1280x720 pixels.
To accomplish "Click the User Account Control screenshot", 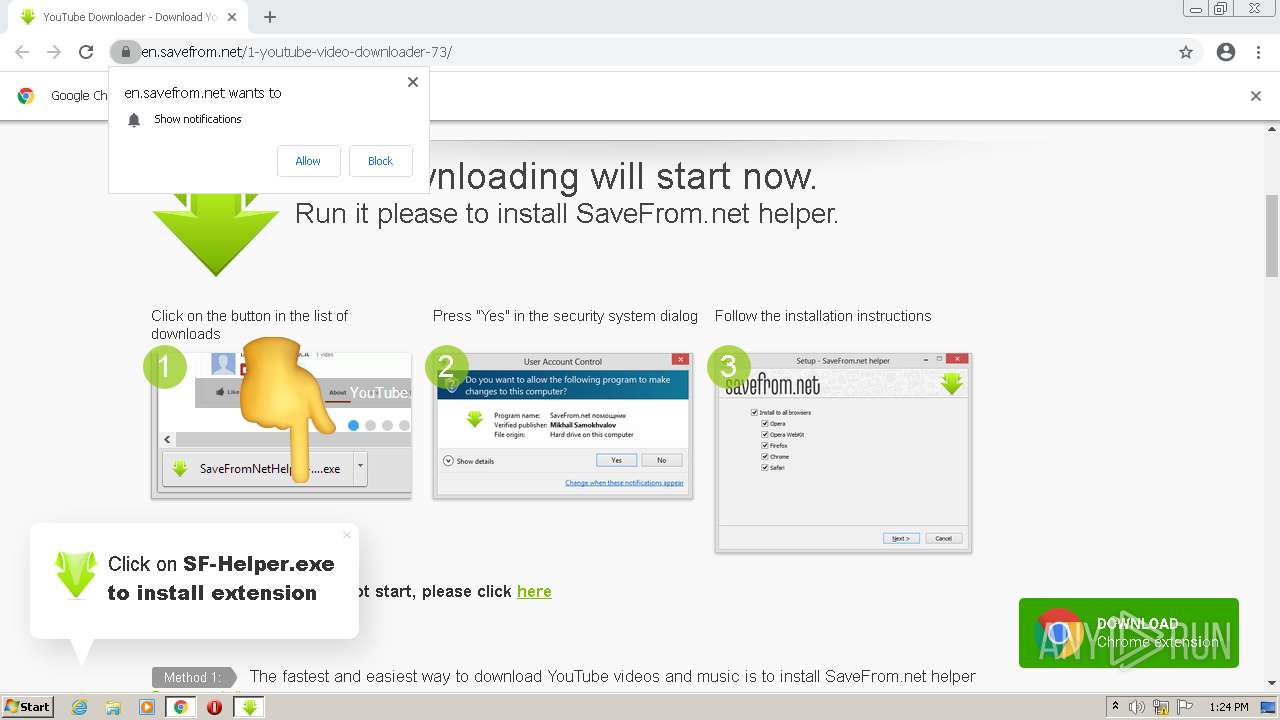I will click(563, 425).
